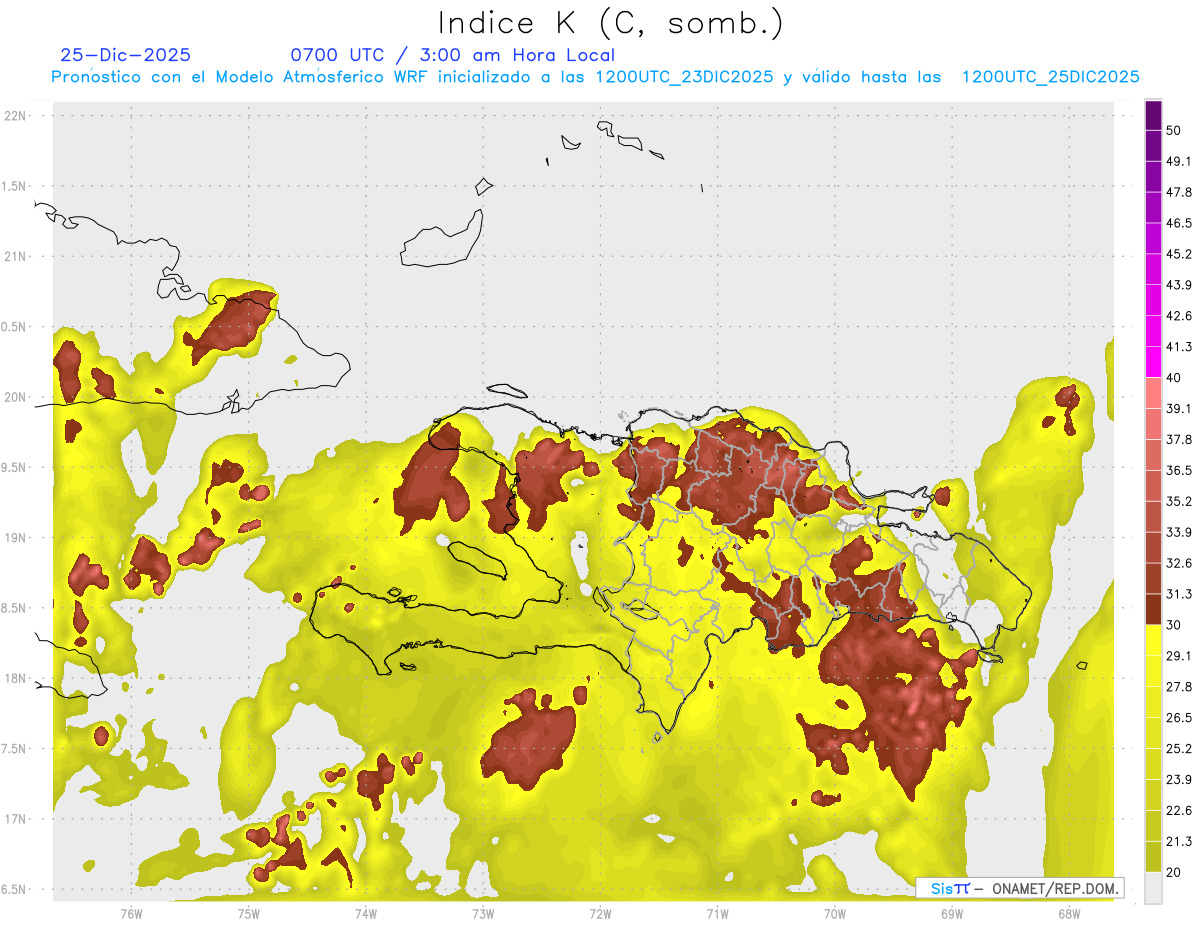Click the 'SisTT - ONAMET/REP.DOM.' credit box
The image size is (1200, 927).
point(1019,888)
